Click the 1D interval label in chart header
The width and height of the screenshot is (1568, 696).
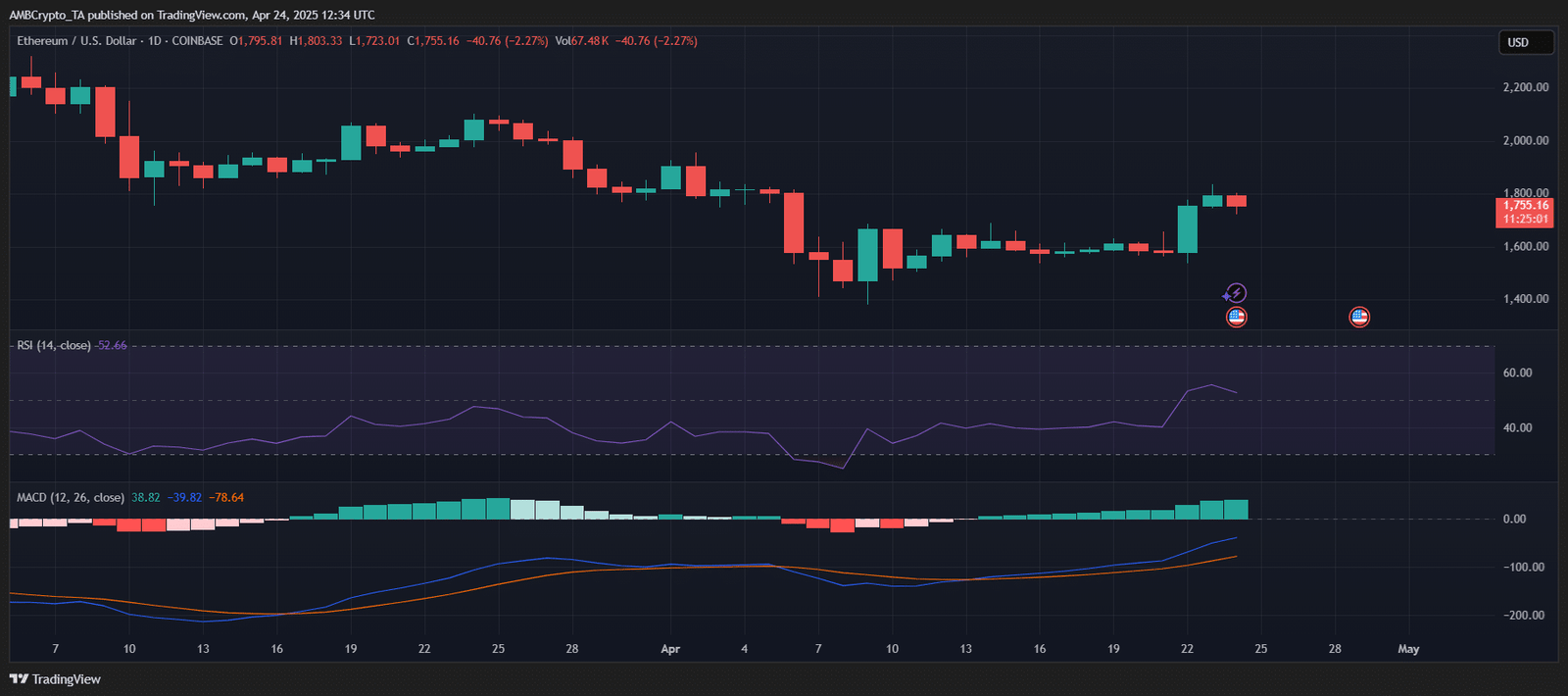click(x=155, y=41)
